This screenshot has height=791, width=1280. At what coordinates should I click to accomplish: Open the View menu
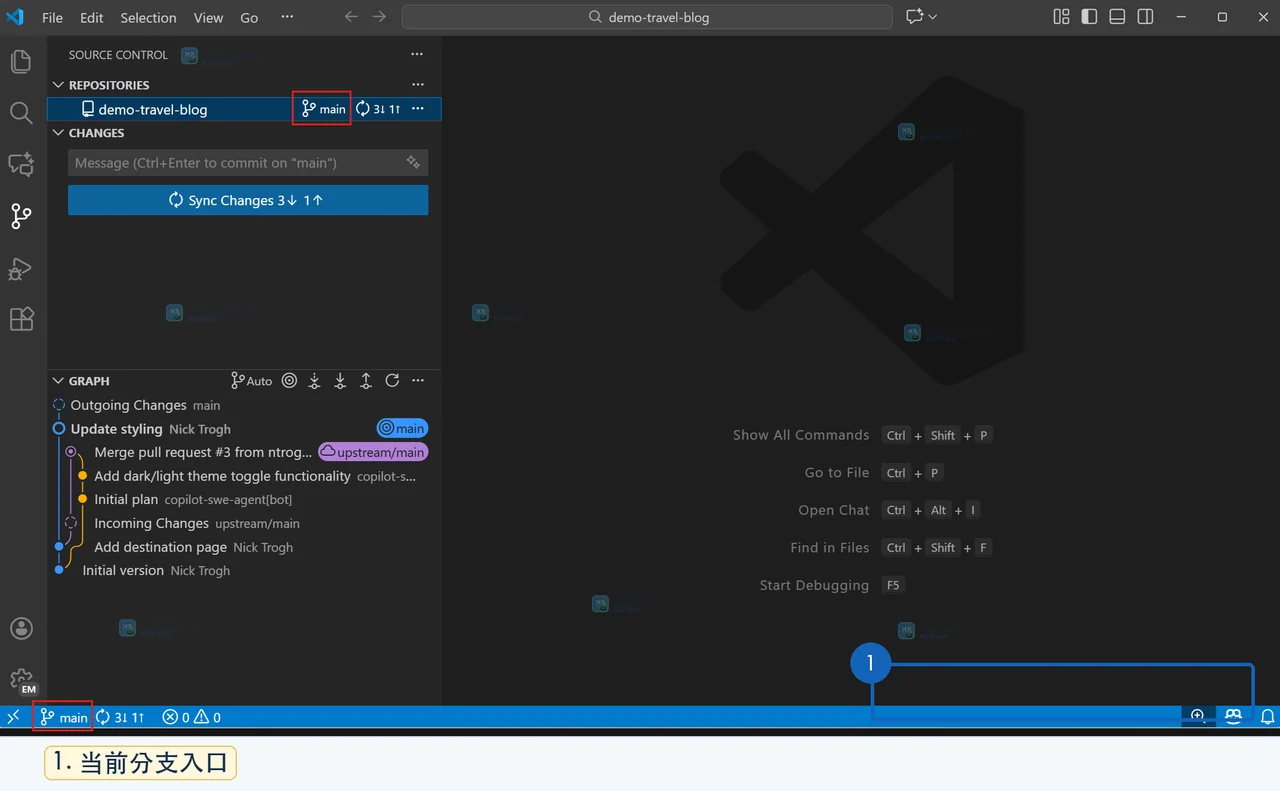[x=208, y=17]
